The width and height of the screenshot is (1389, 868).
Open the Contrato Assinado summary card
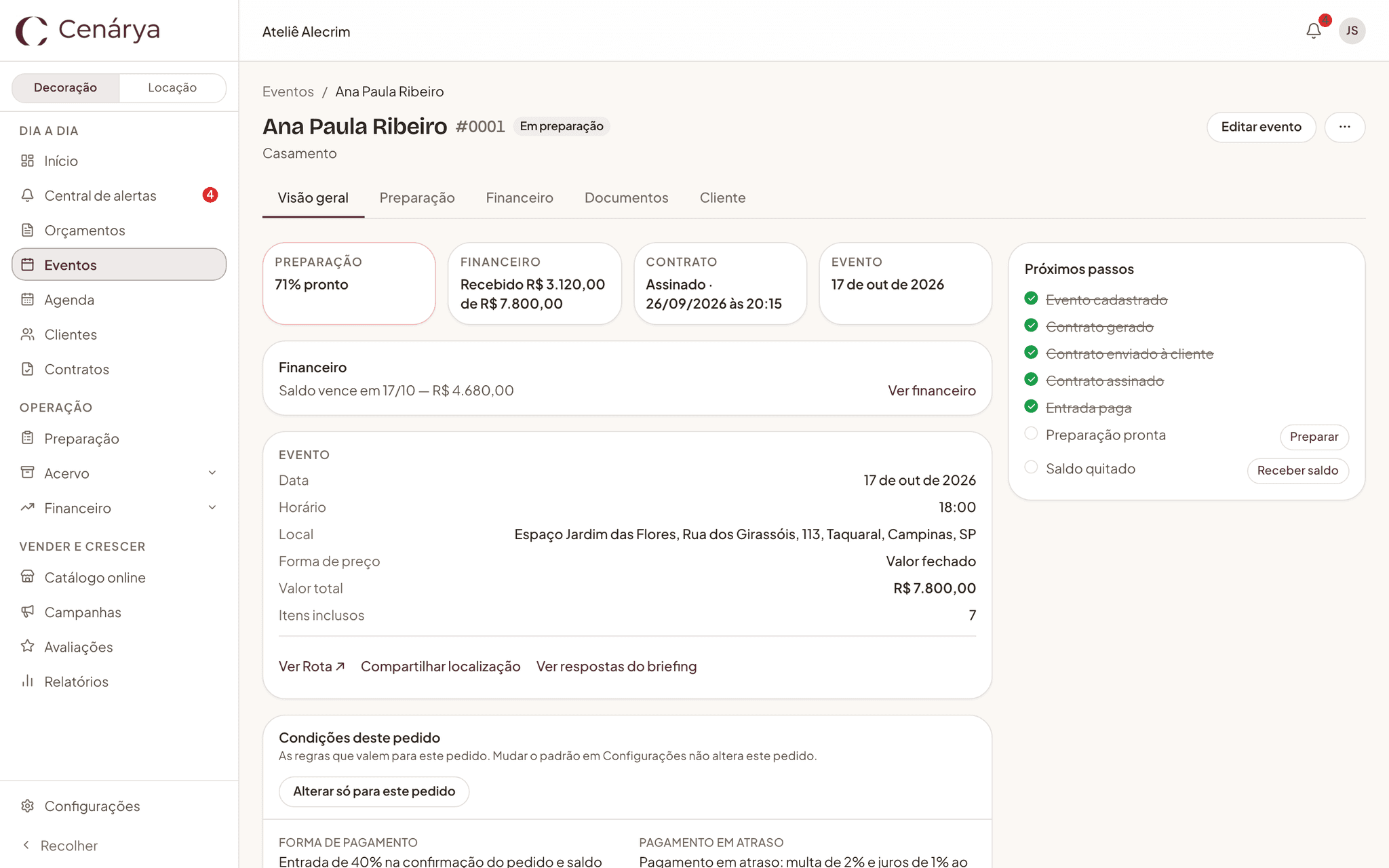[720, 283]
